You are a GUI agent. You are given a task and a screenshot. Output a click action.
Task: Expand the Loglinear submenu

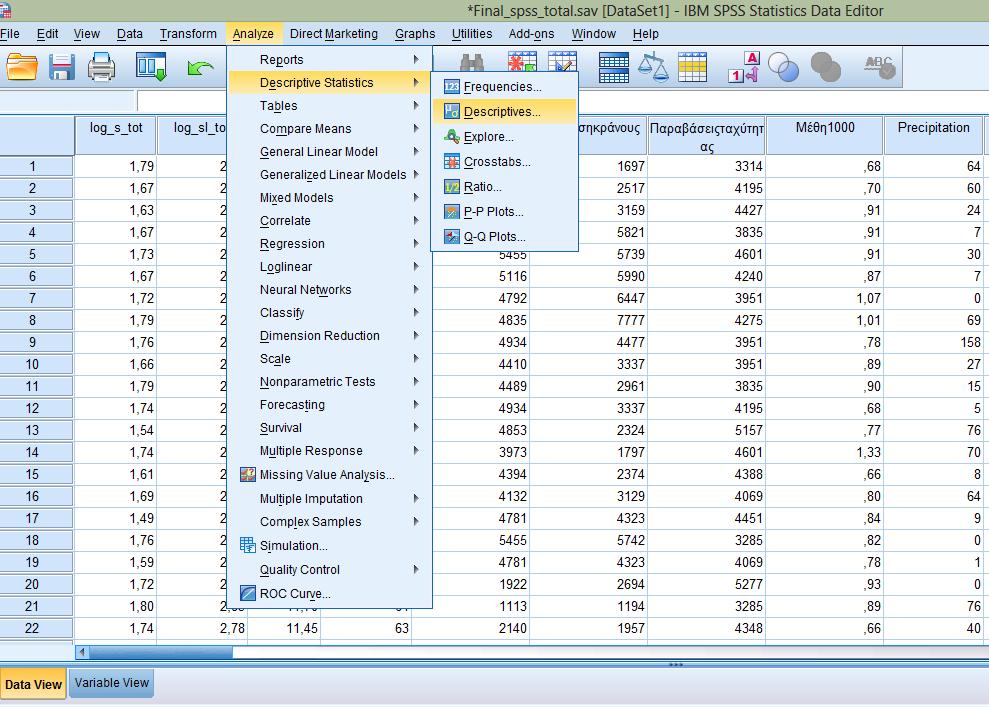pyautogui.click(x=330, y=267)
